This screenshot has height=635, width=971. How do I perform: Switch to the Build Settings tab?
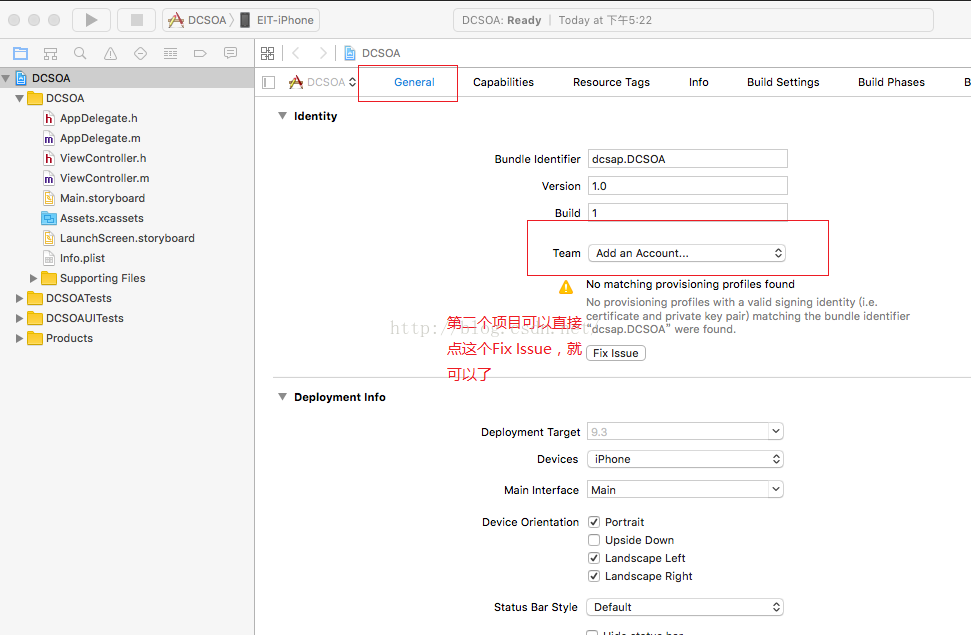pos(783,82)
